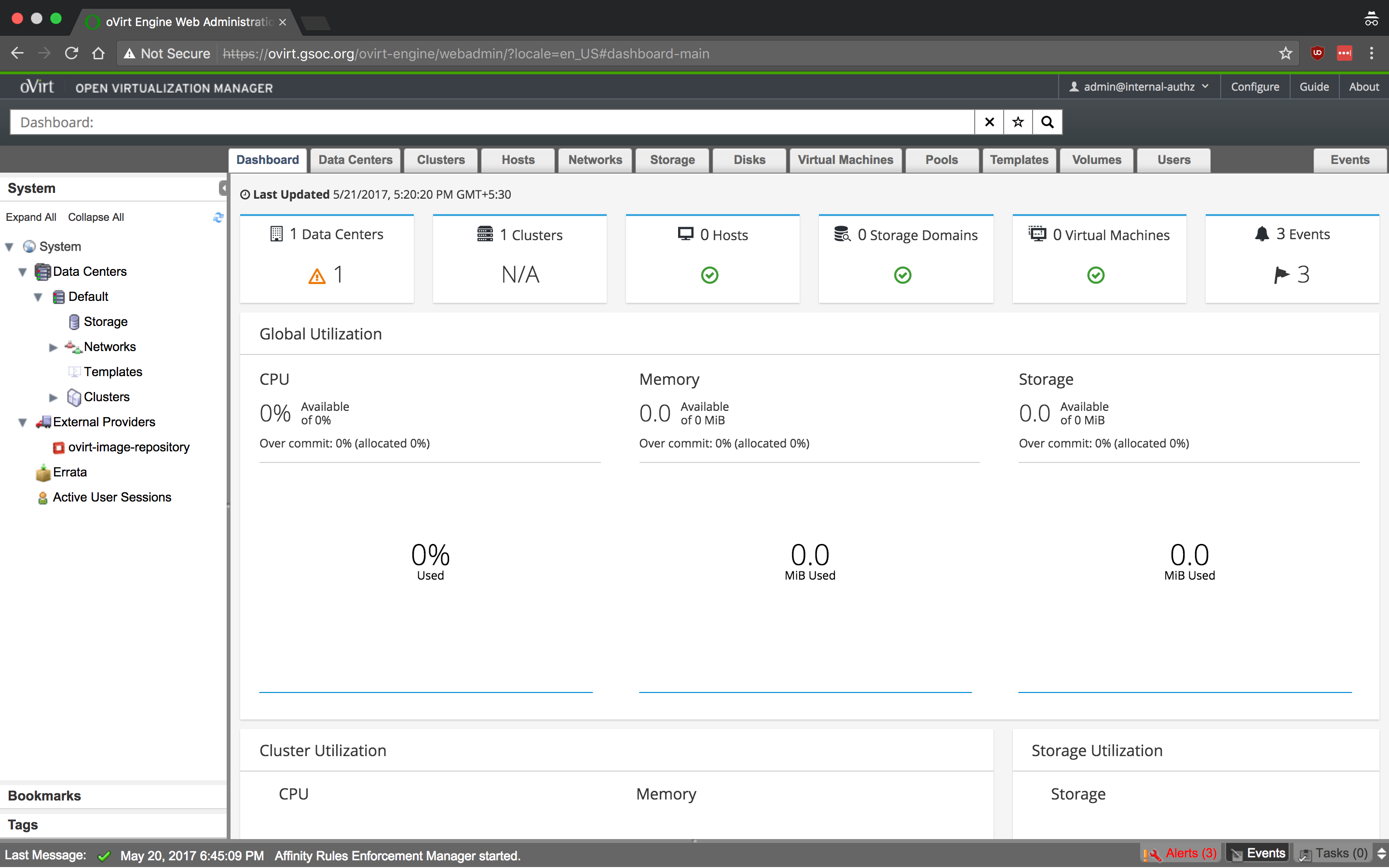The height and width of the screenshot is (868, 1389).
Task: Expand the Bookmarks panel
Action: point(113,796)
